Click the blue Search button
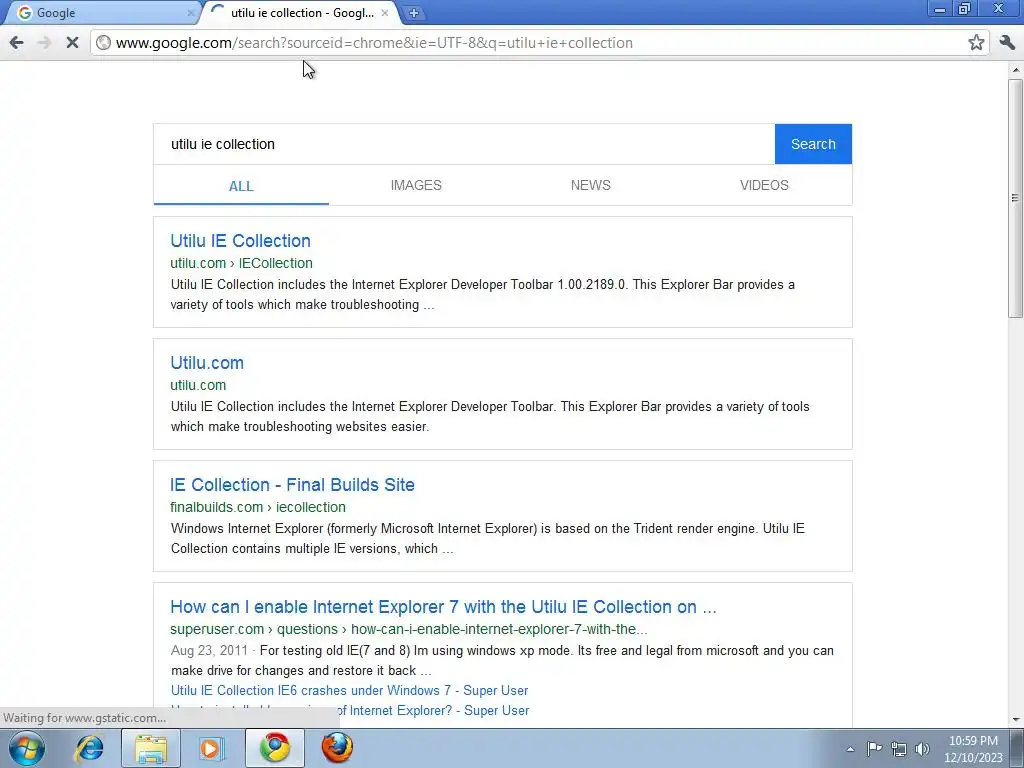 pos(813,144)
